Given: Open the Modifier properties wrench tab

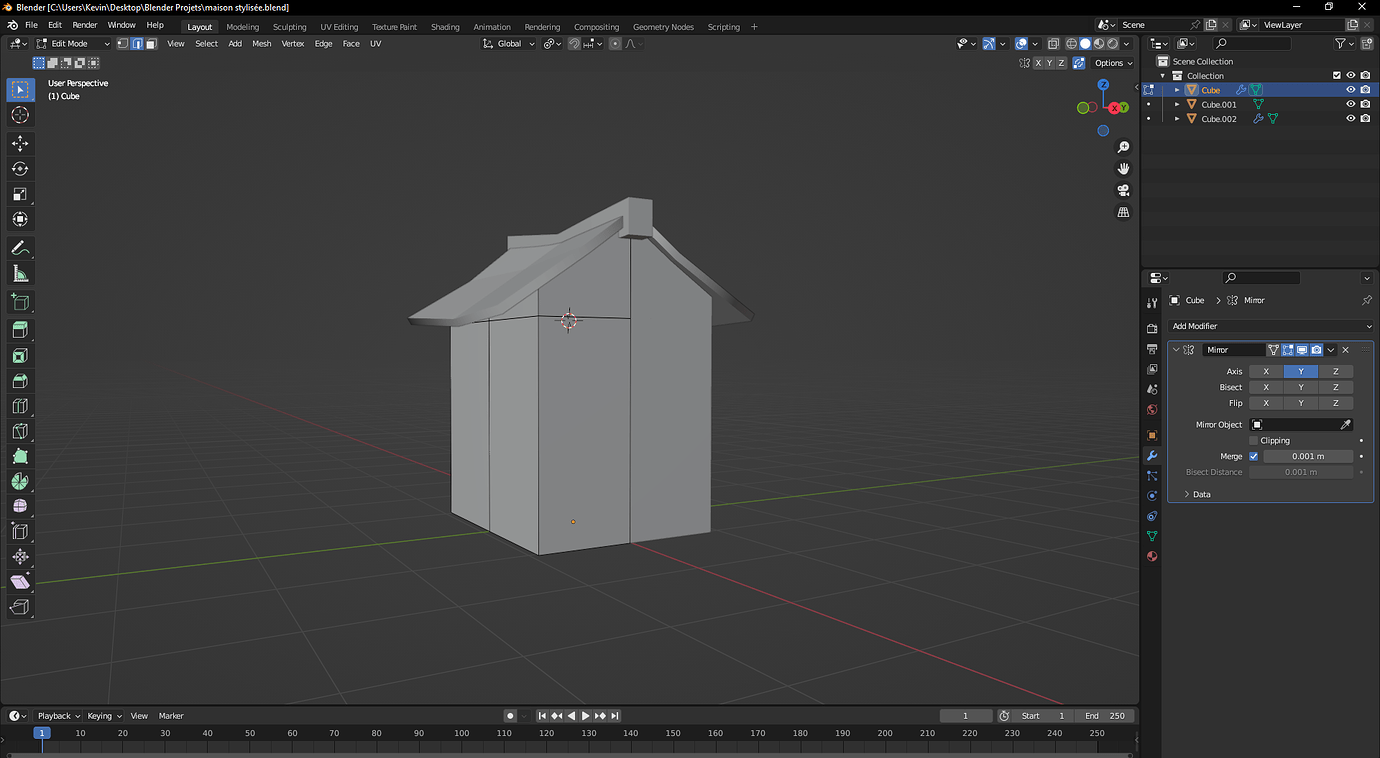Looking at the screenshot, I should point(1152,456).
